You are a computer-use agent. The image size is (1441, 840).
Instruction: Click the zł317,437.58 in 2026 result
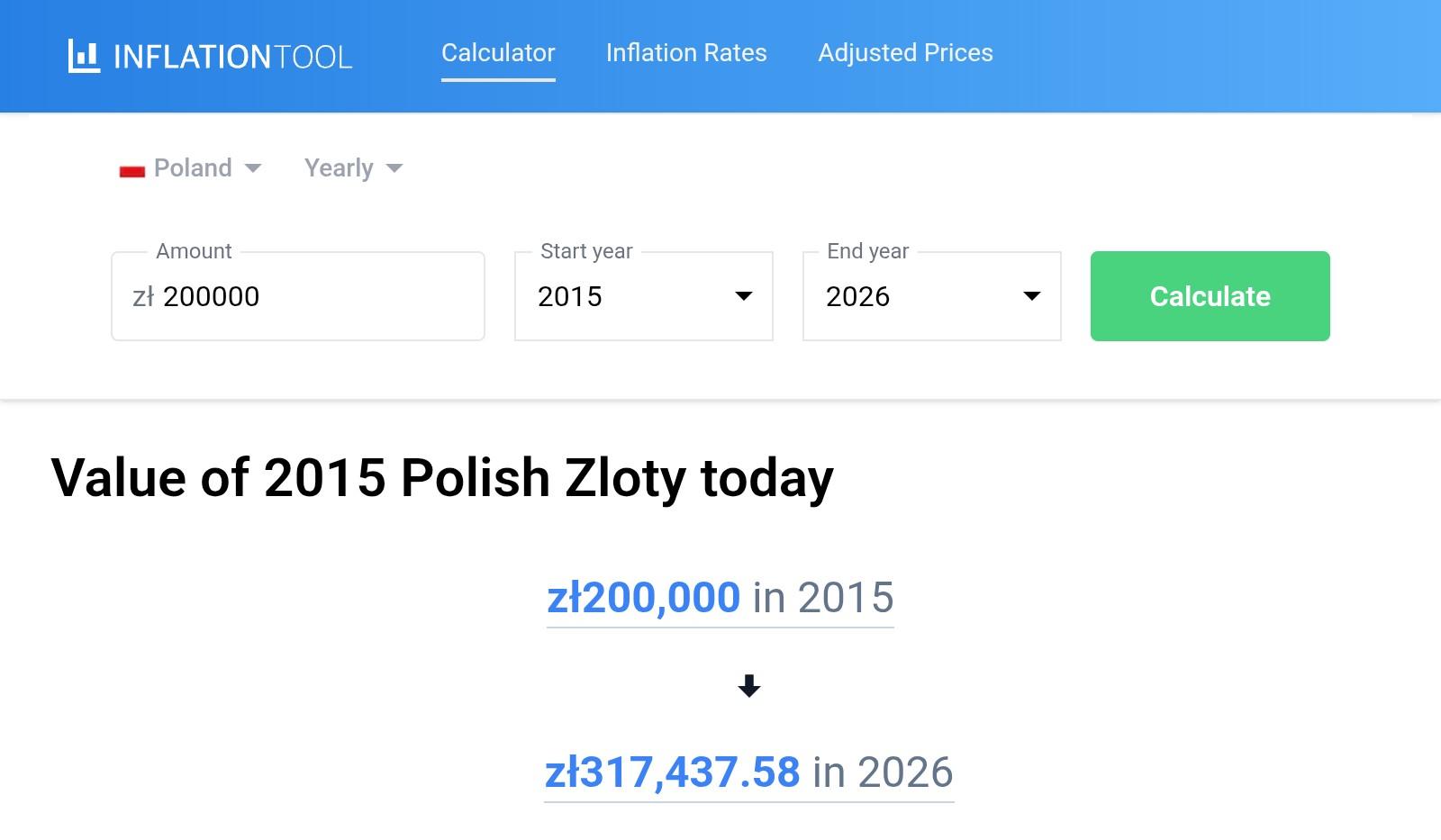tap(748, 772)
